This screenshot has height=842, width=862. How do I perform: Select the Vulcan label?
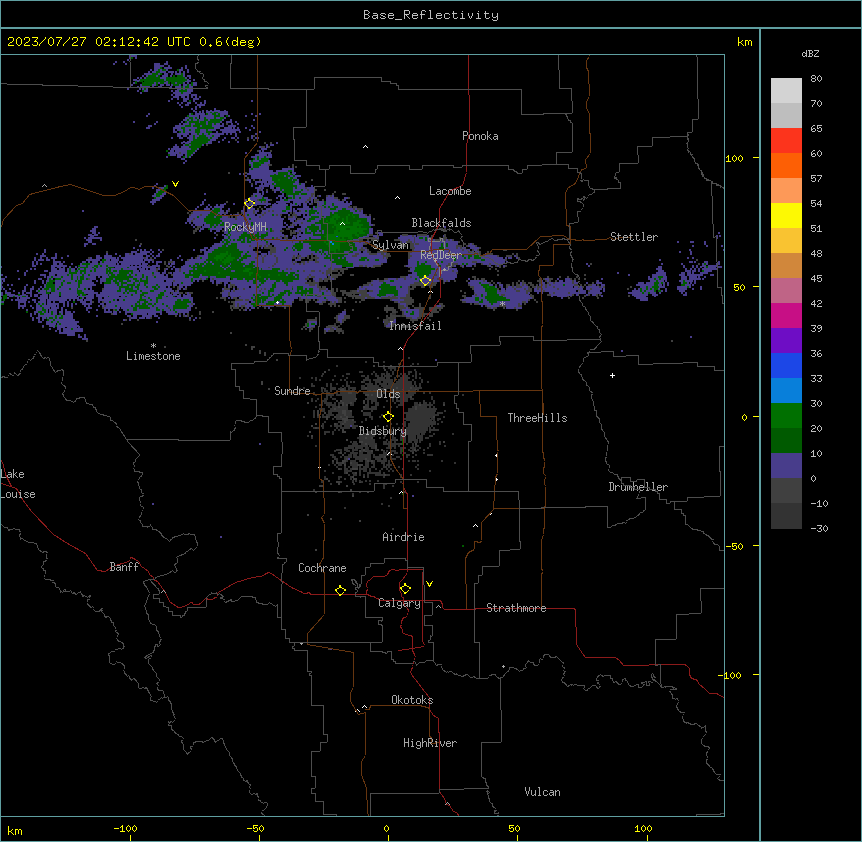[542, 792]
